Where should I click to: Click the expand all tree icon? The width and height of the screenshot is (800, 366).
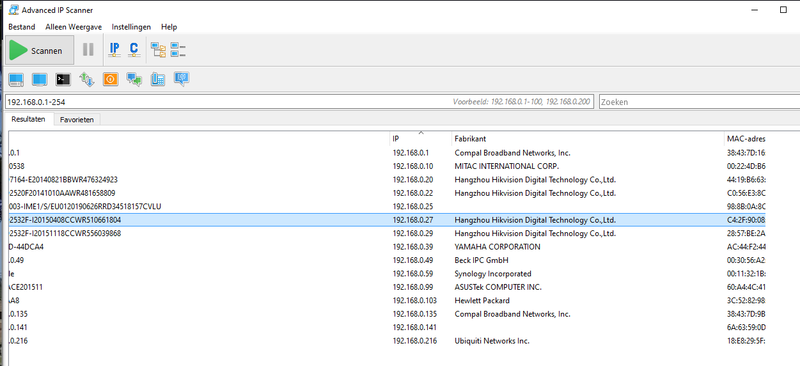[x=158, y=50]
